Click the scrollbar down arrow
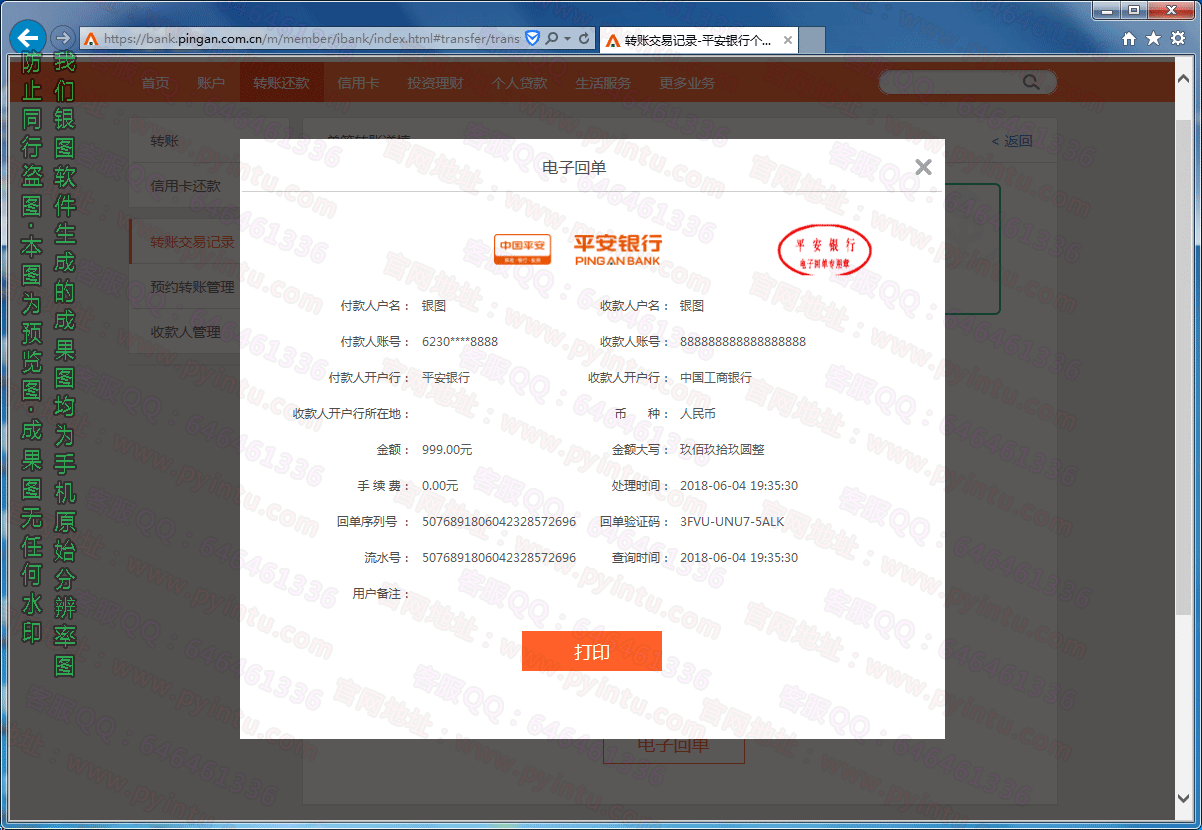1202x830 pixels. (x=1184, y=799)
